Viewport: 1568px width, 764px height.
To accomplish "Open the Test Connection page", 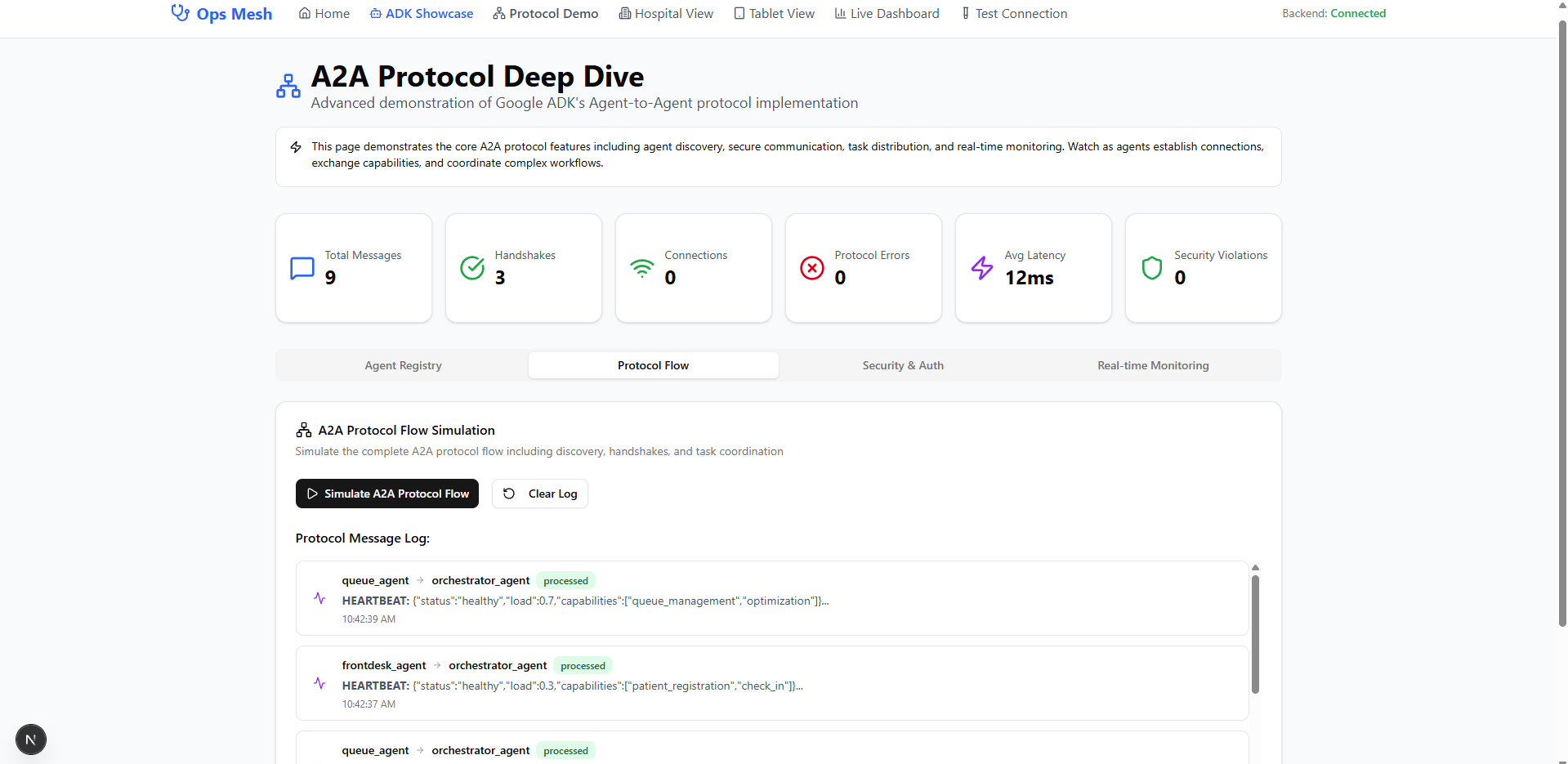I will pos(1014,13).
